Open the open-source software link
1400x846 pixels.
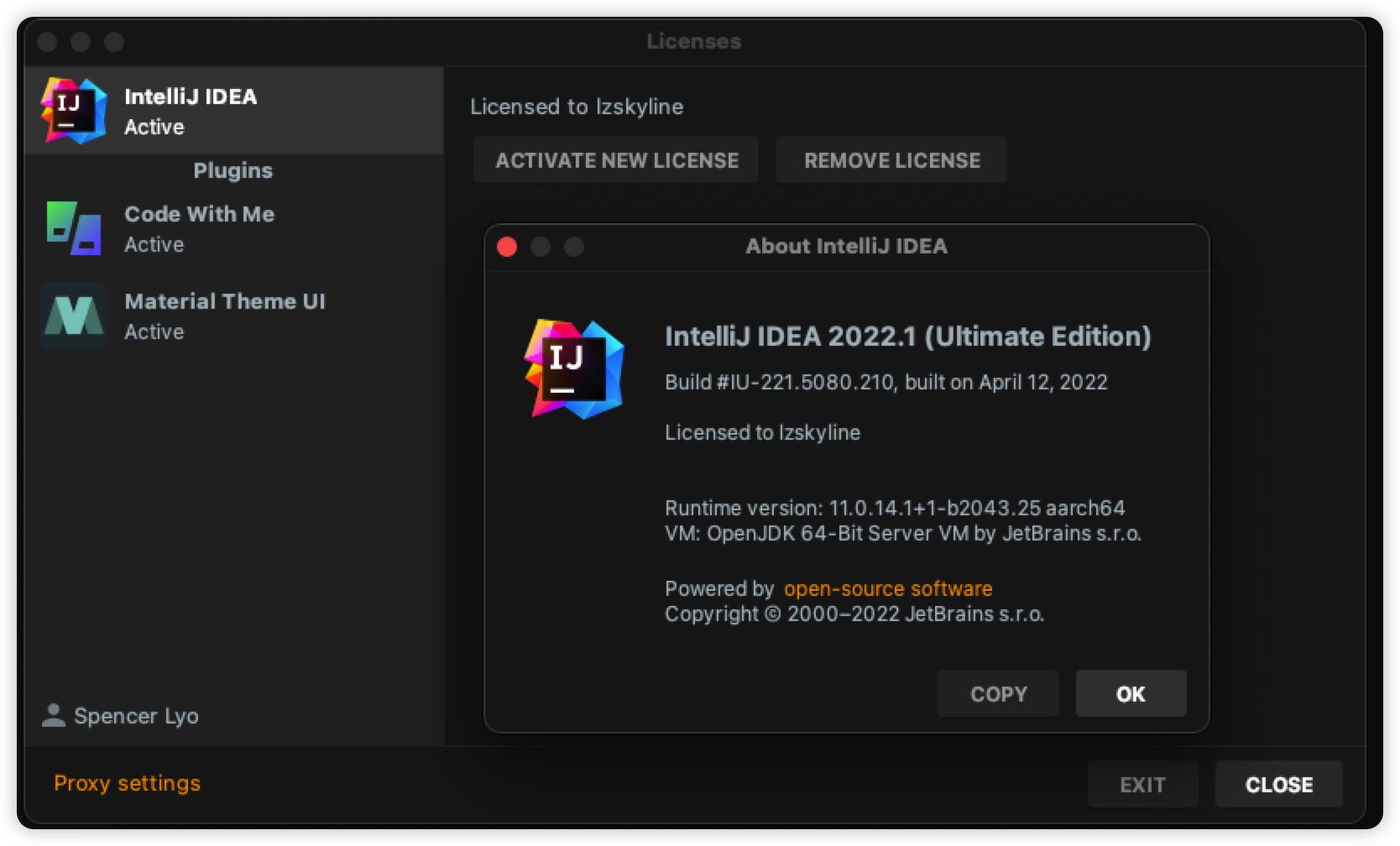tap(888, 588)
